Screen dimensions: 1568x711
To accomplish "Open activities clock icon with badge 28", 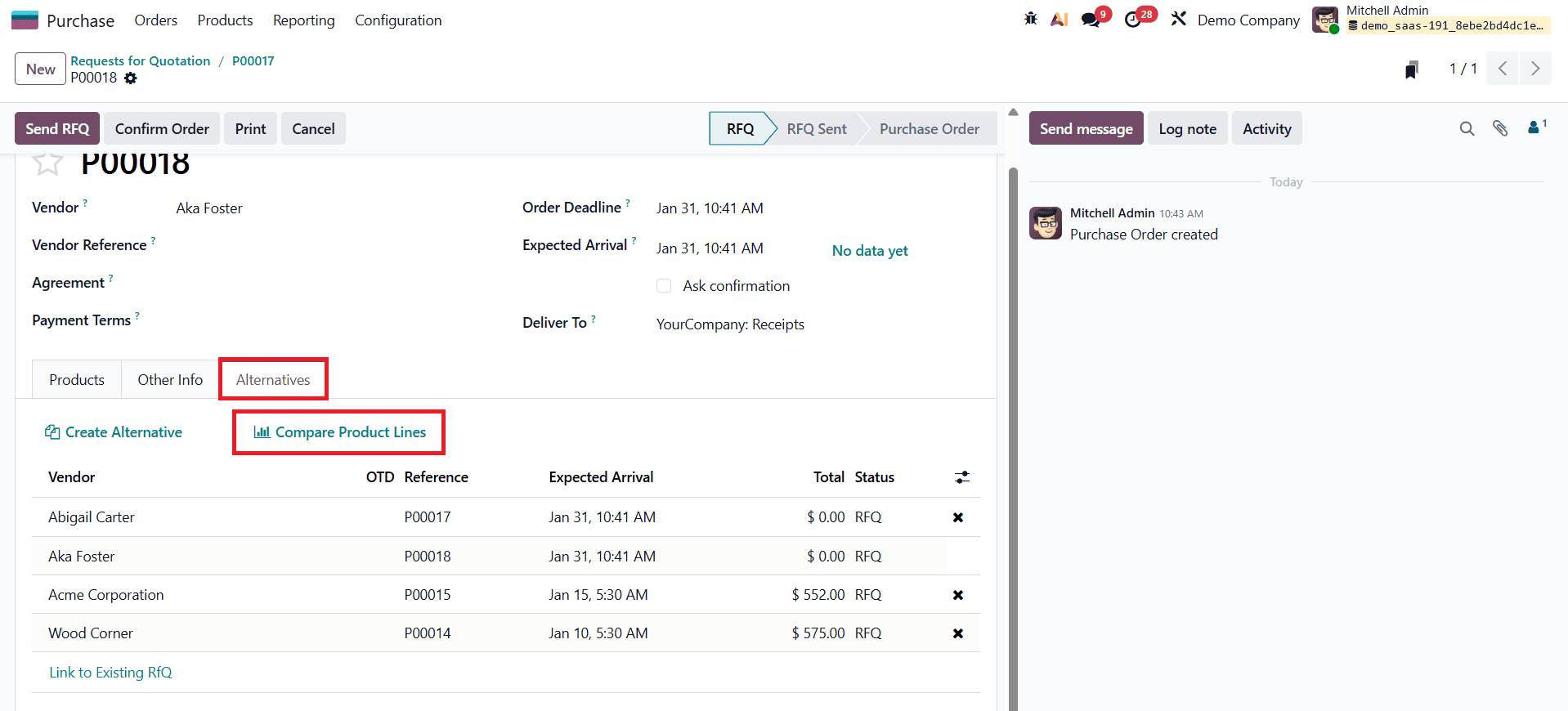I will point(1133,19).
